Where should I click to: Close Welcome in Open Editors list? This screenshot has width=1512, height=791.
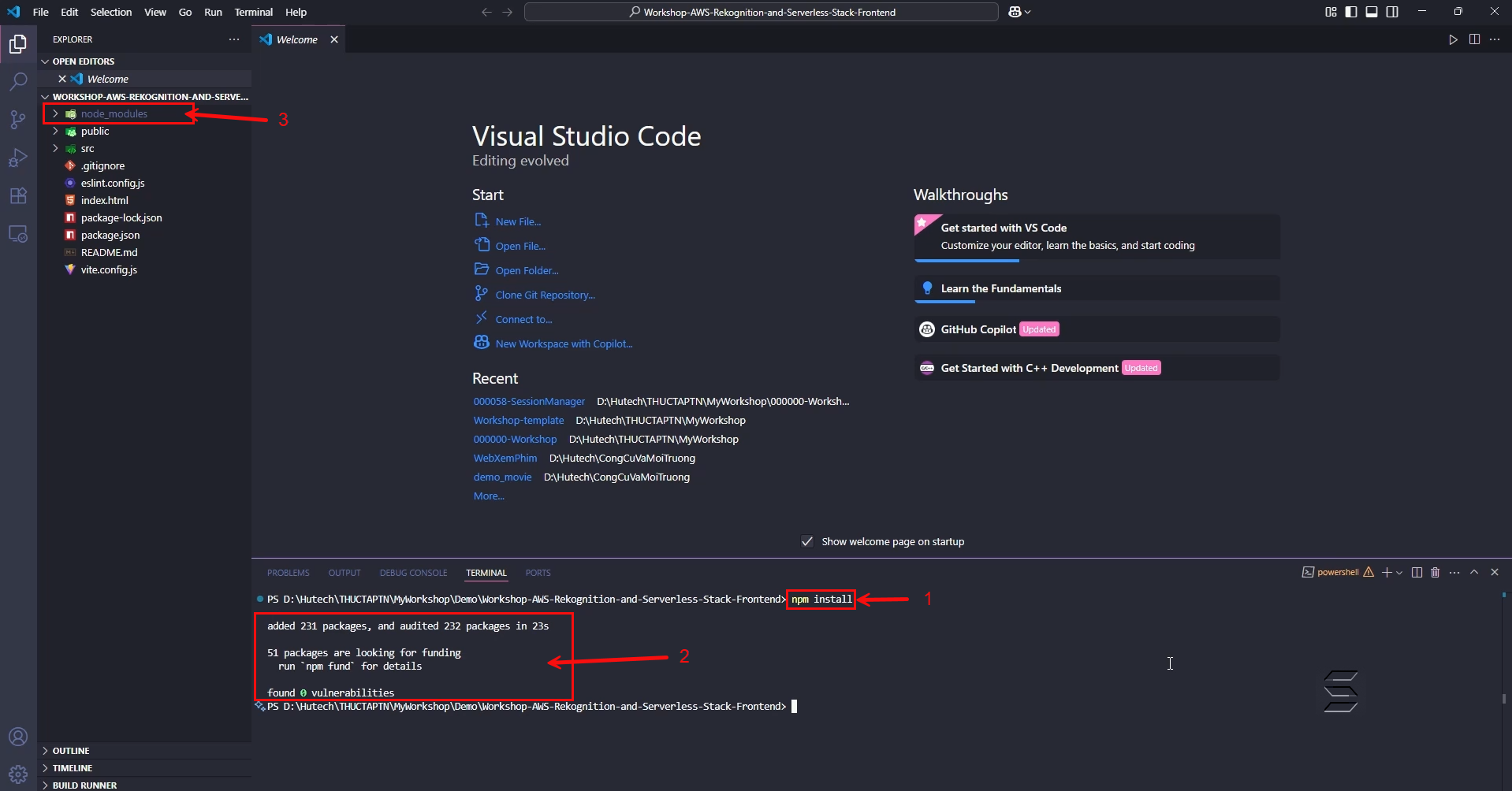(62, 79)
